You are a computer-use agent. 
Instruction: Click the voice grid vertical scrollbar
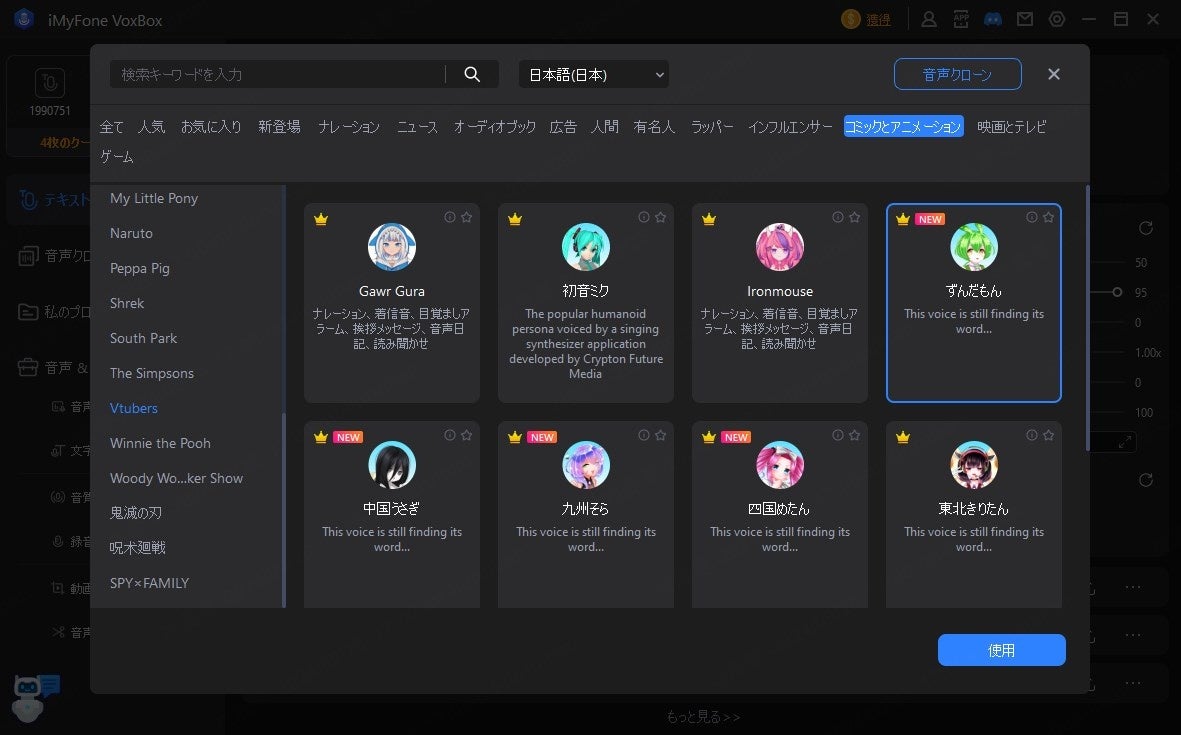[x=1087, y=319]
